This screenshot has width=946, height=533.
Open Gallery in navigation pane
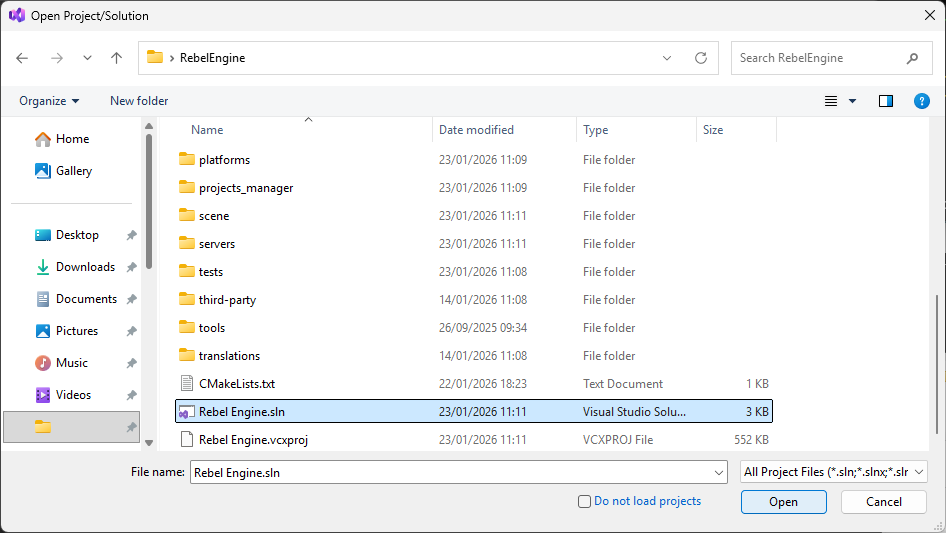point(63,171)
